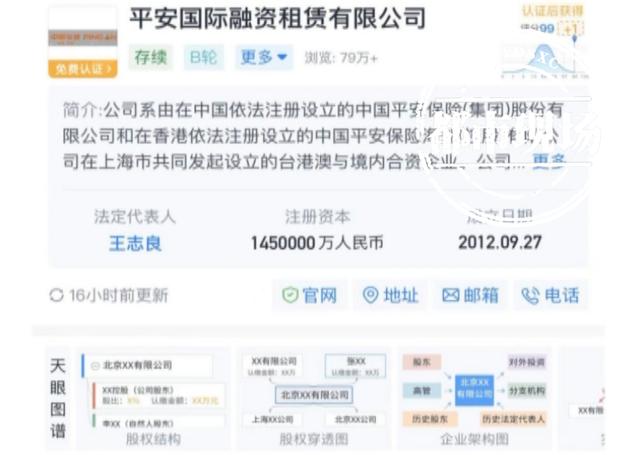Screen dimensions: 640x455
Task: Click the 官网 website shield icon
Action: (290, 295)
